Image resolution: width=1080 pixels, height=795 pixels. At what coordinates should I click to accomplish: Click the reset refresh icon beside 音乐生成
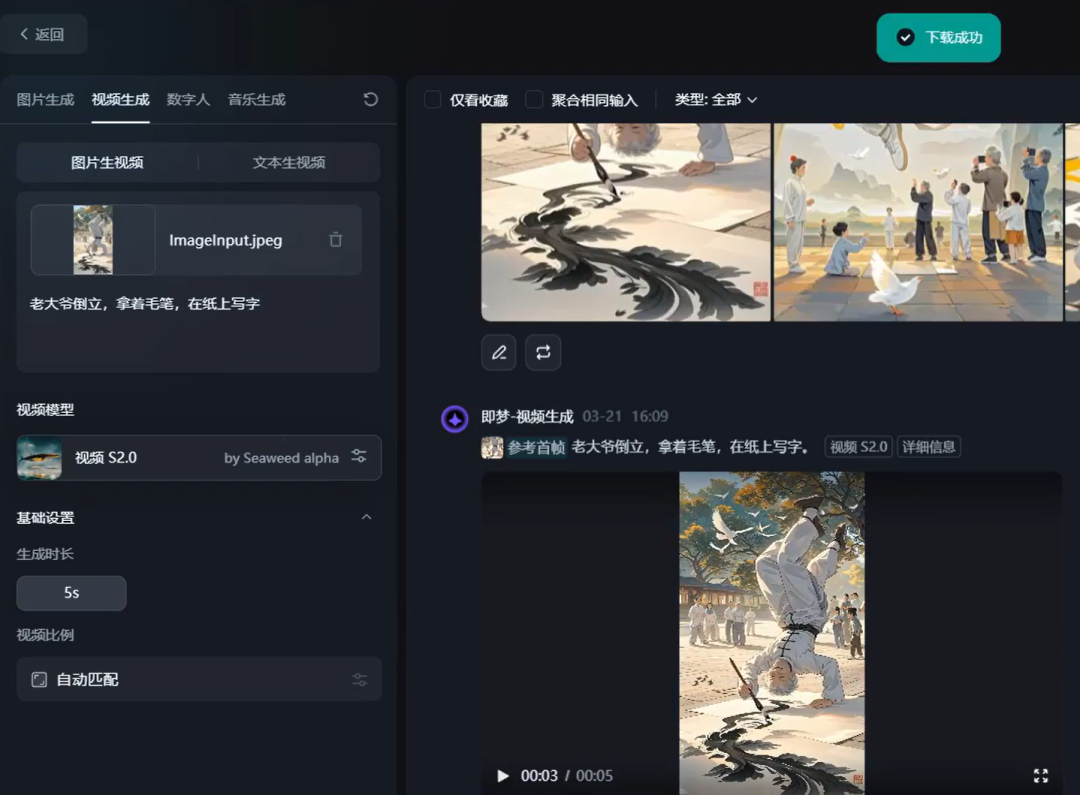(x=370, y=99)
